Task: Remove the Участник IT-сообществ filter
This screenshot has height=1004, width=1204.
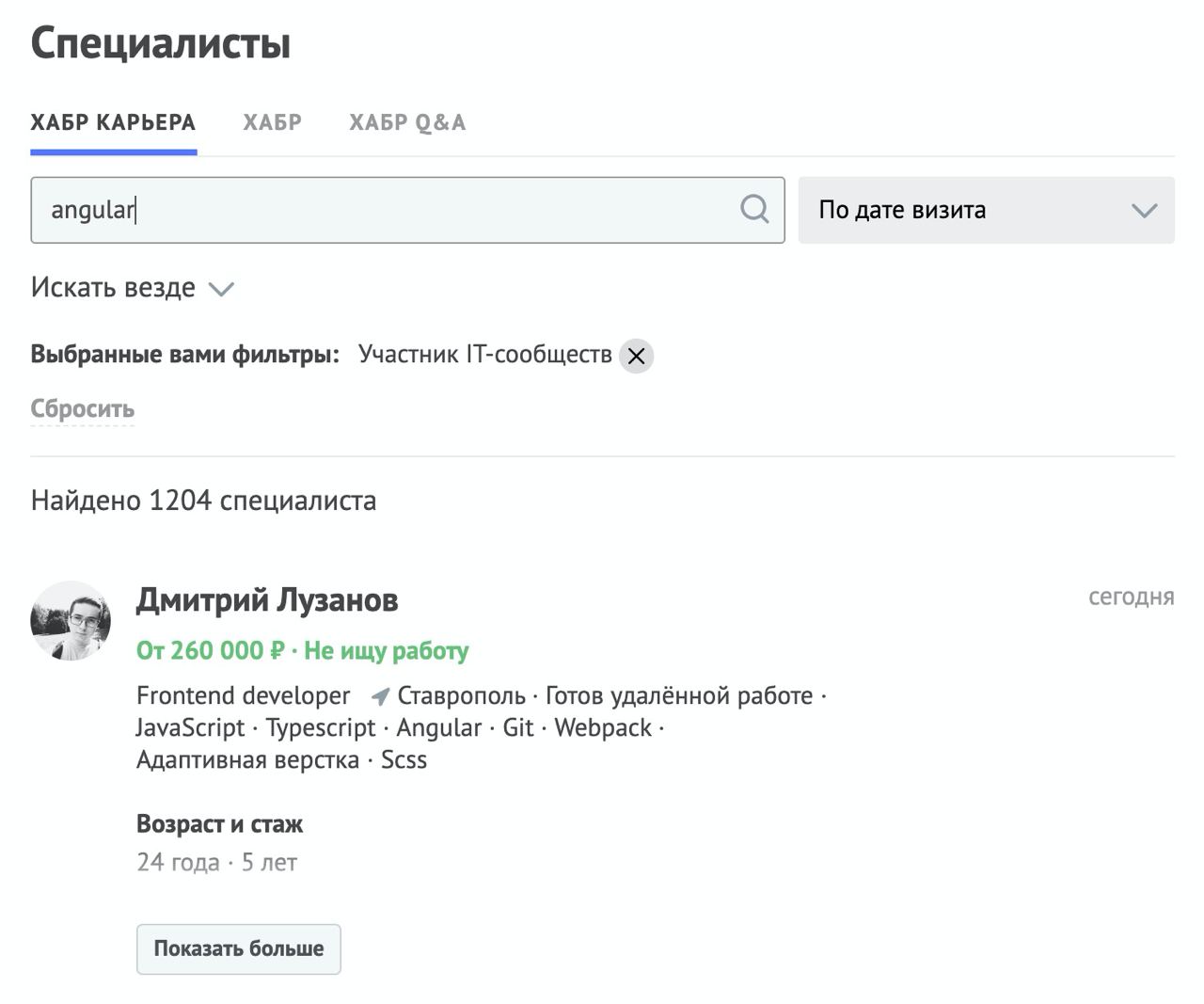Action: coord(636,357)
